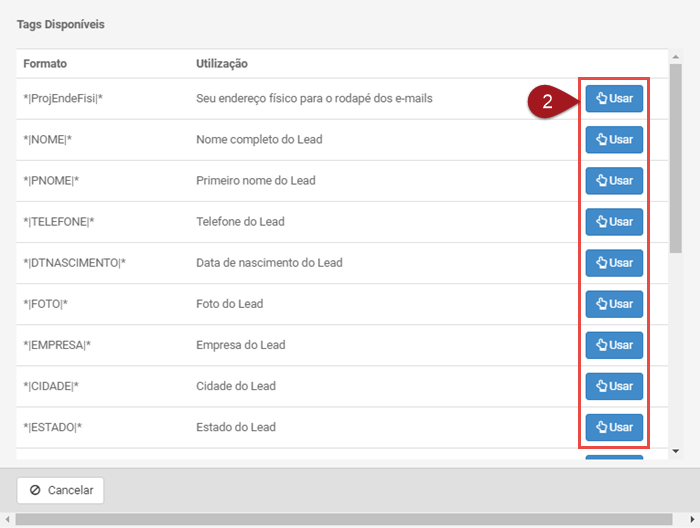The image size is (700, 528).
Task: Select the *|TELEFONE|* format text
Action: (x=58, y=222)
